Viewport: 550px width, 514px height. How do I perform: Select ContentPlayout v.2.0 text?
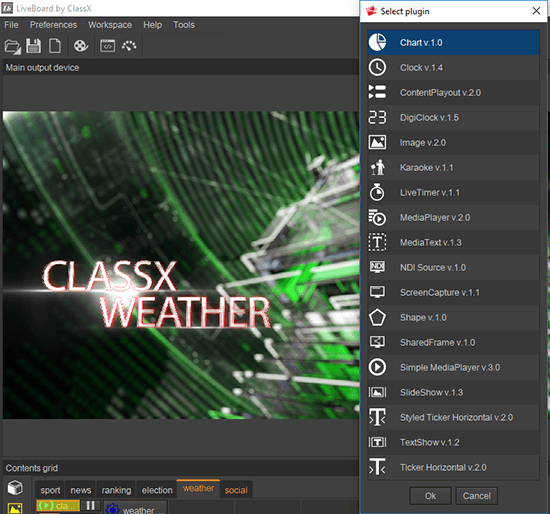coord(440,92)
